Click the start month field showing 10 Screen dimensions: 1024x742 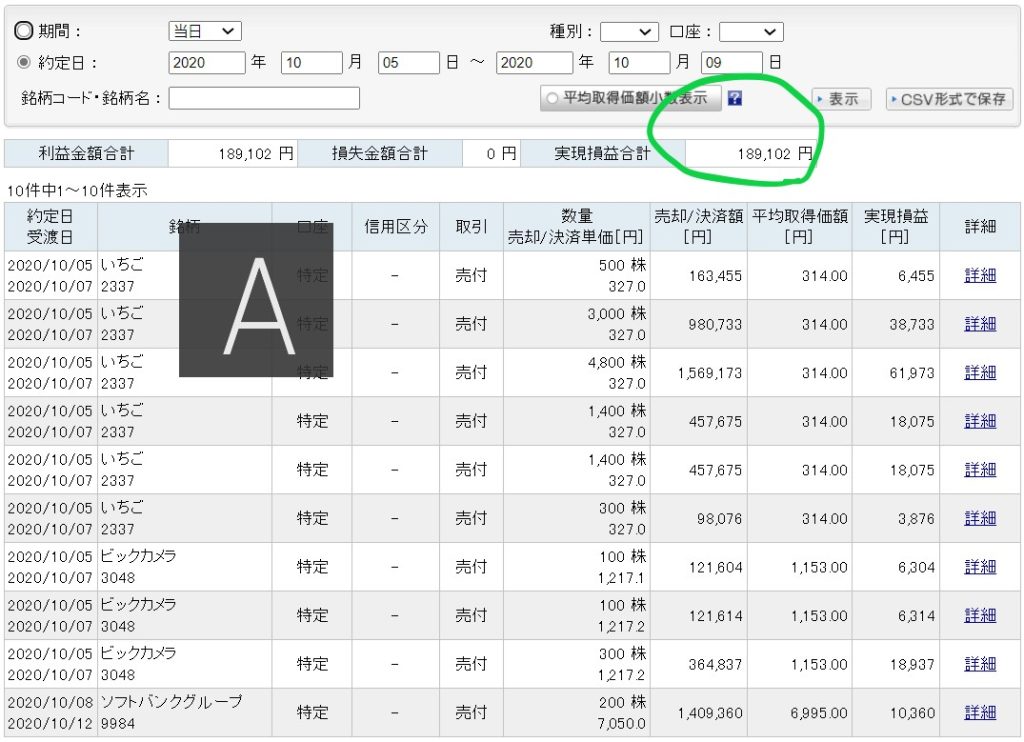click(312, 63)
